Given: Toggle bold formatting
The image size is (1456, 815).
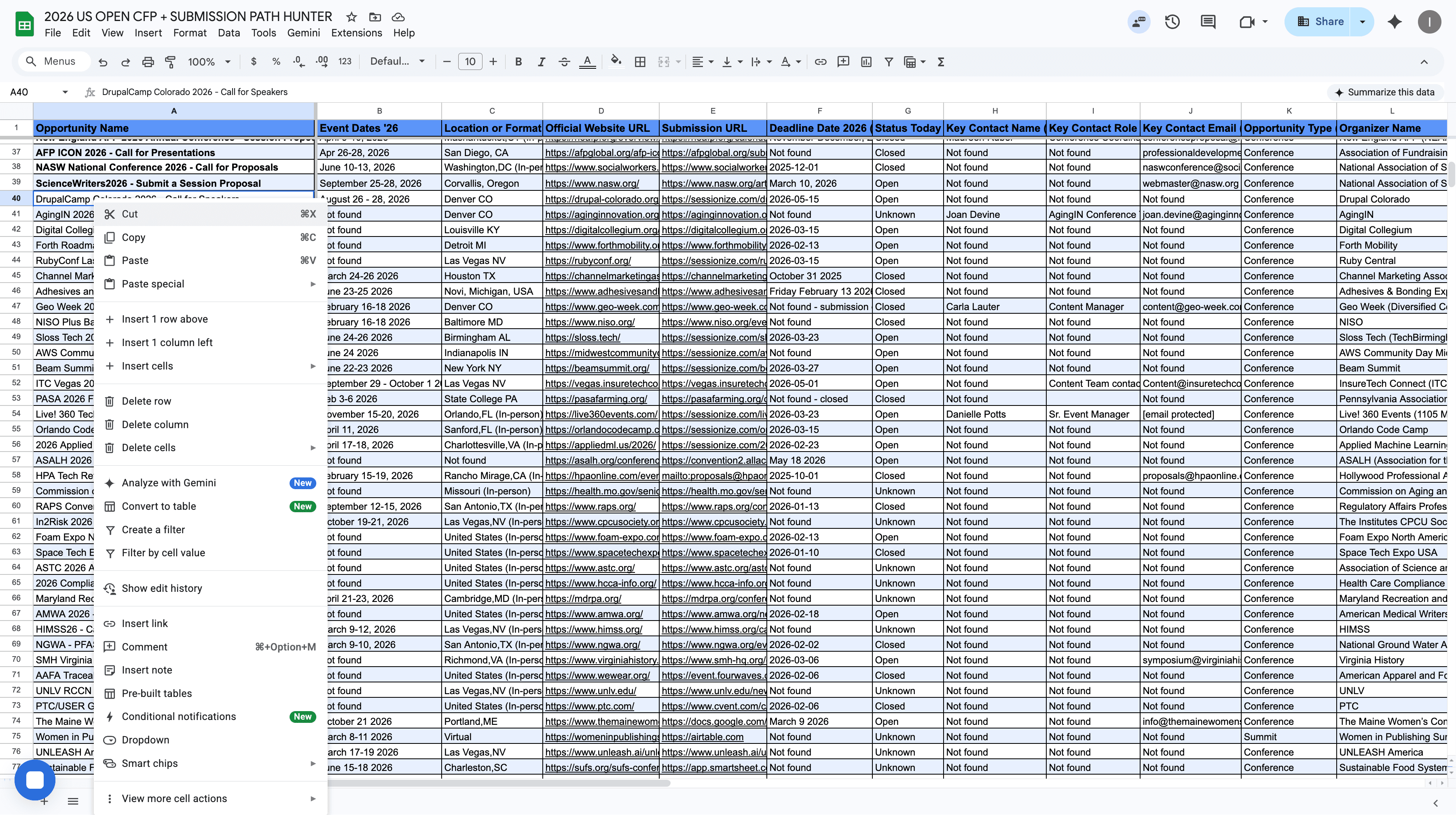Looking at the screenshot, I should [518, 61].
